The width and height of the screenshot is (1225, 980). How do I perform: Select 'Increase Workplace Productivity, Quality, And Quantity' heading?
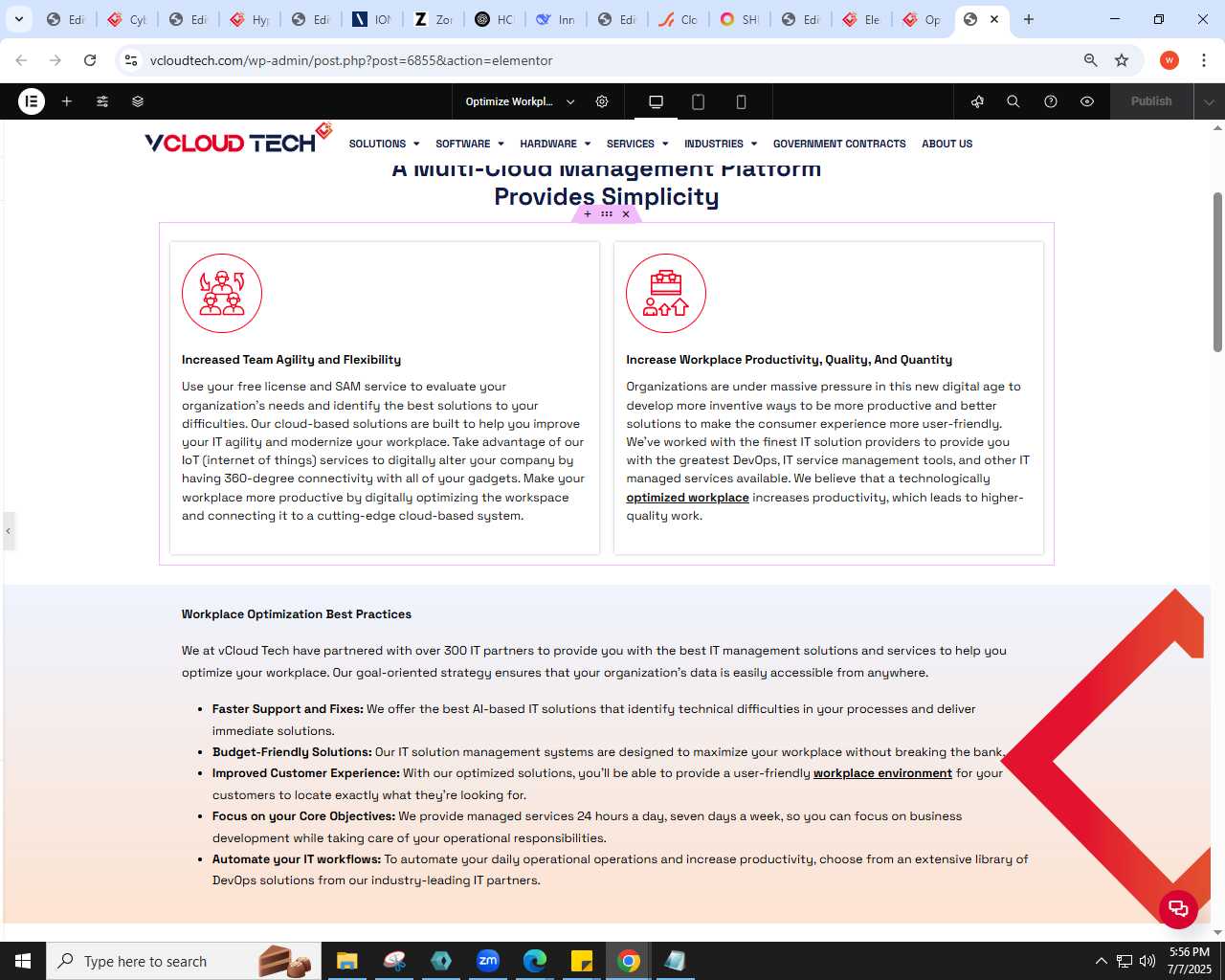(789, 360)
